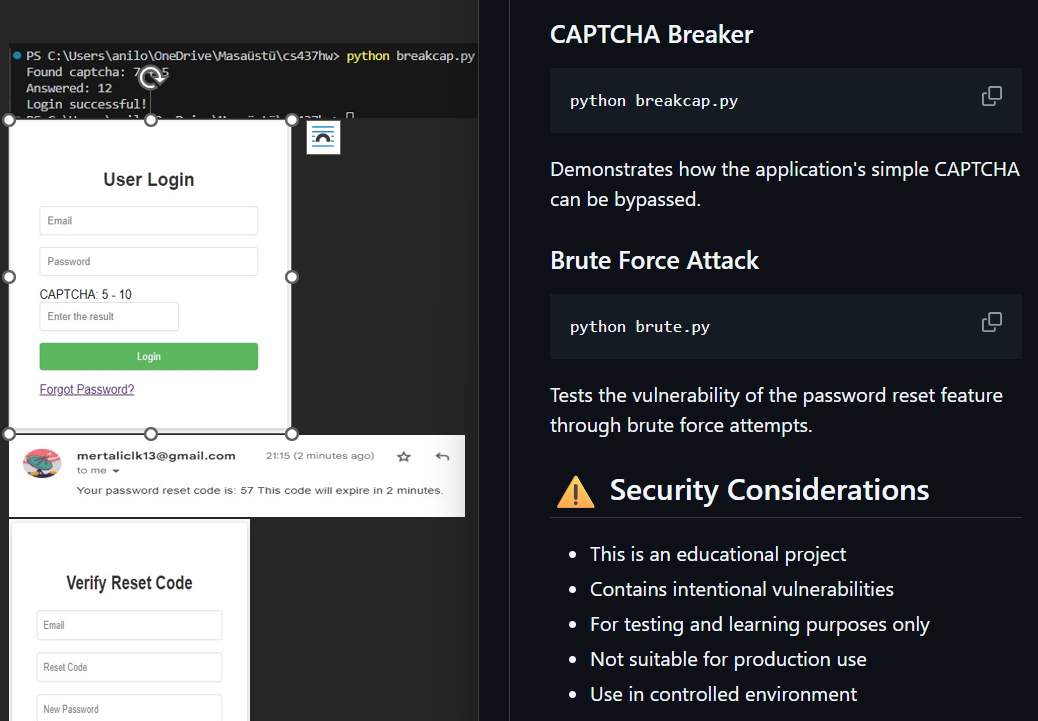Click the Password field in User Login
Screen dimensions: 1038x721
coord(149,262)
